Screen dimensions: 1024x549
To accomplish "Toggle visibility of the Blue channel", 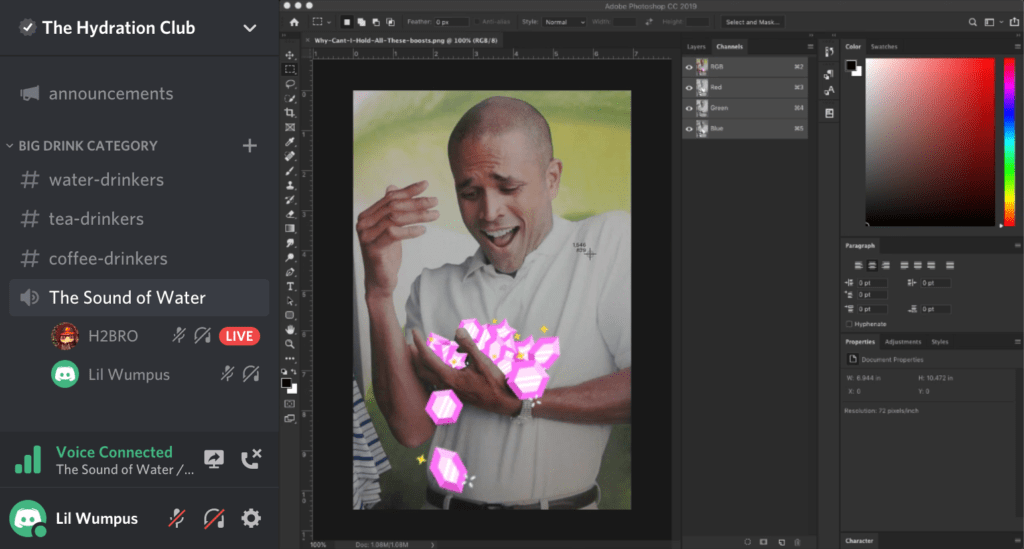I will (688, 129).
